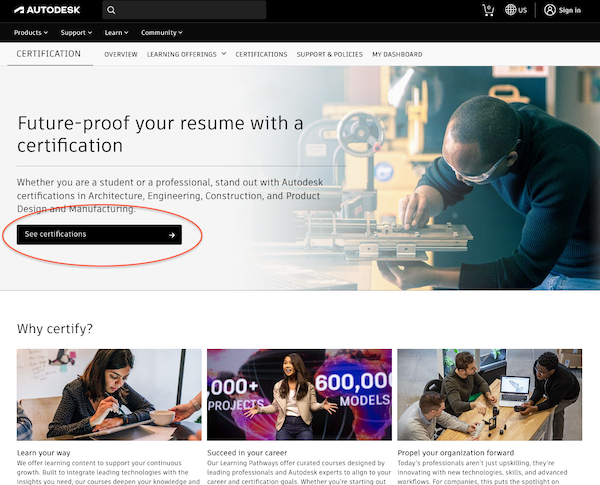Open the shopping cart icon

488,10
